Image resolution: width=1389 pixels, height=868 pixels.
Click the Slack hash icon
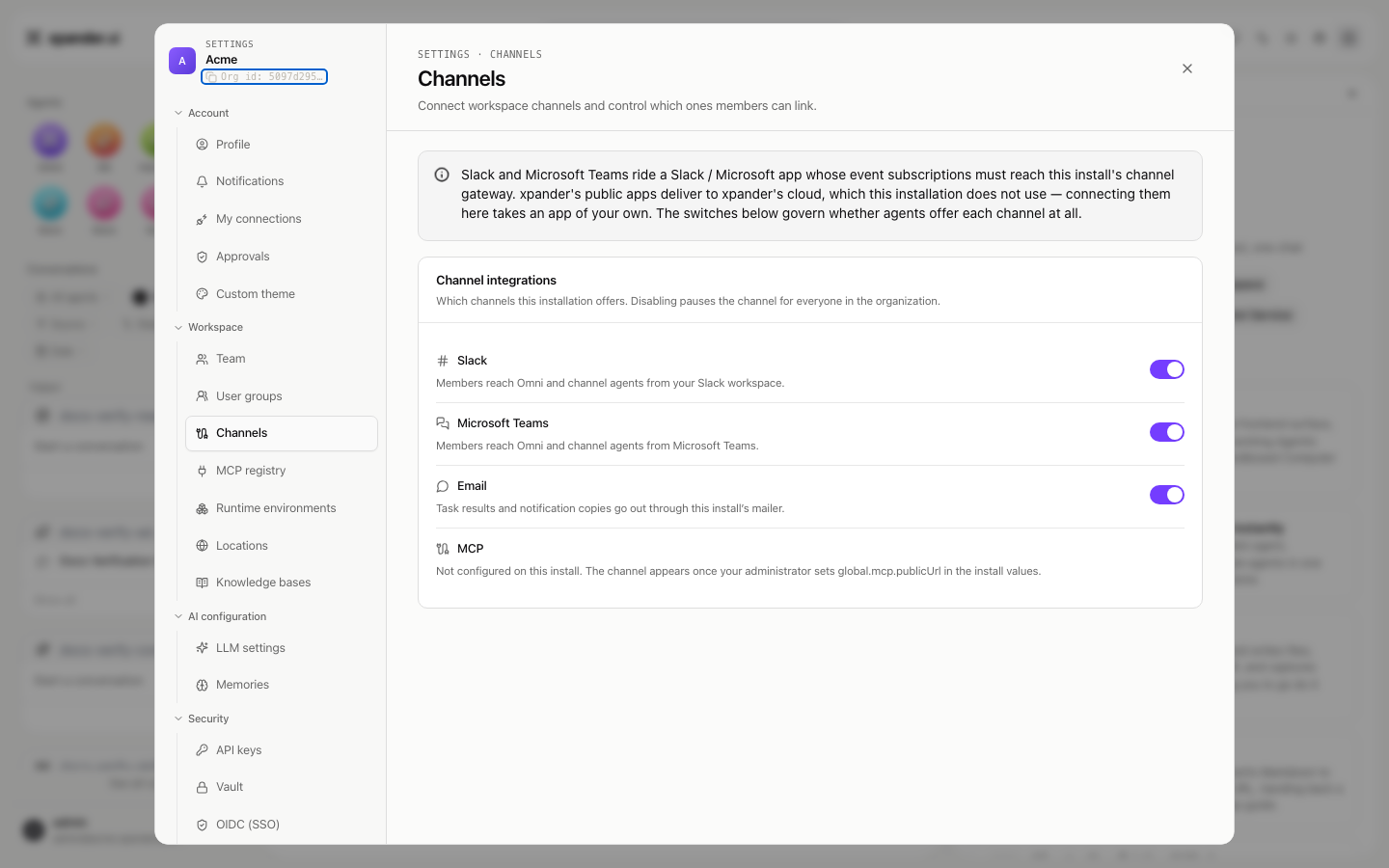[443, 361]
